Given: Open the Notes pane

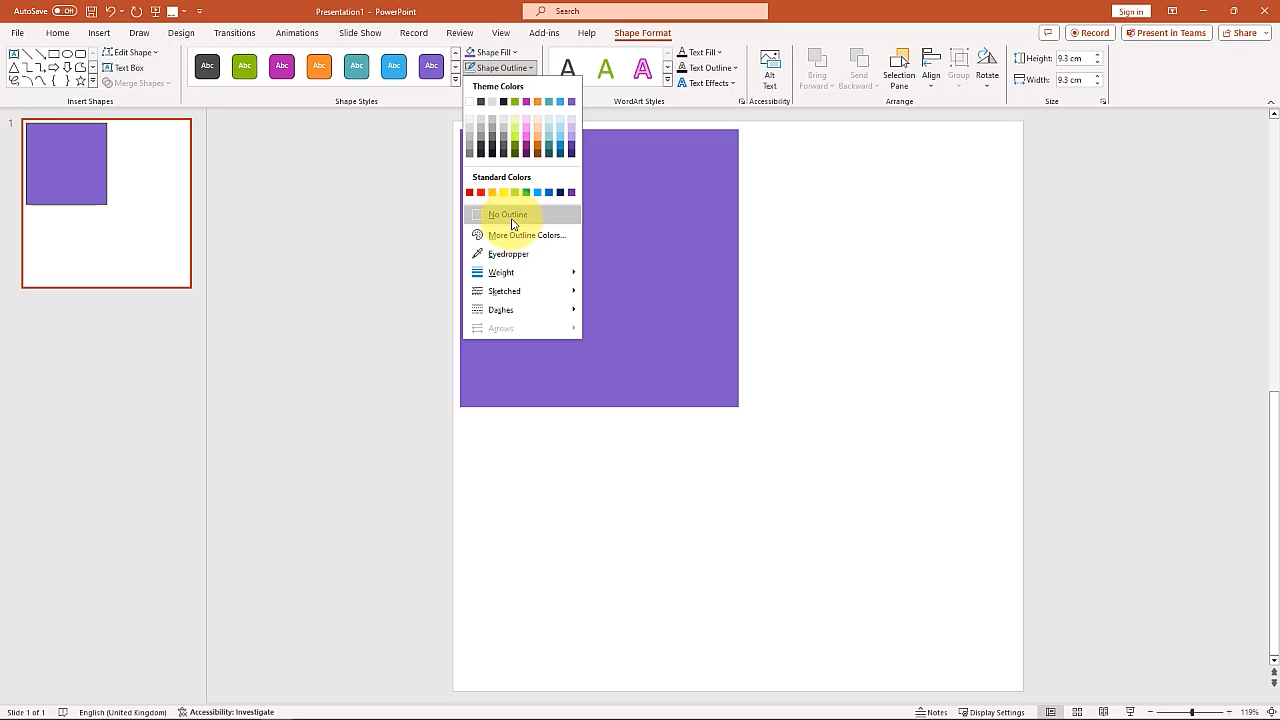Looking at the screenshot, I should (x=931, y=712).
